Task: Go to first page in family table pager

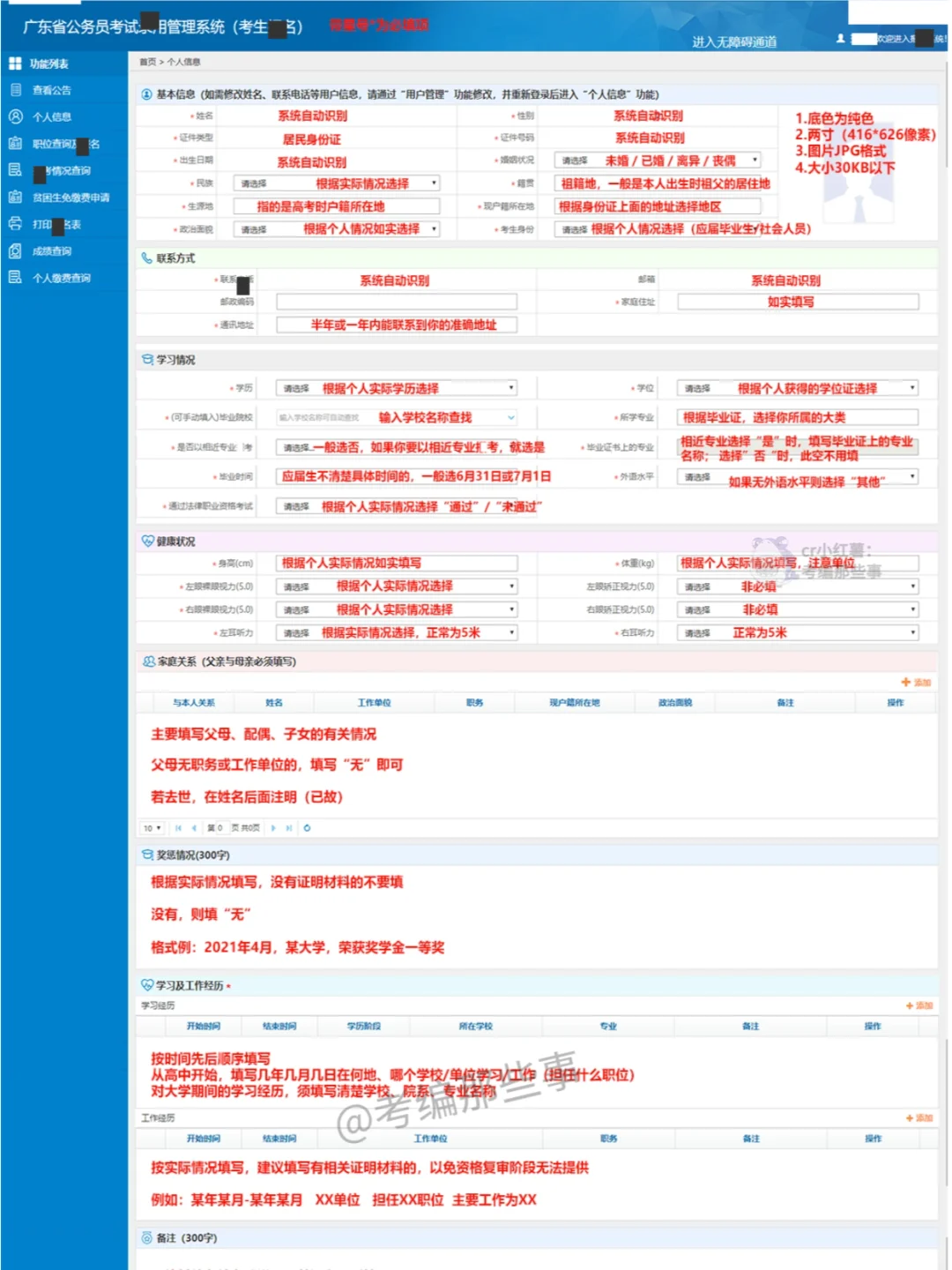Action: coord(178,828)
